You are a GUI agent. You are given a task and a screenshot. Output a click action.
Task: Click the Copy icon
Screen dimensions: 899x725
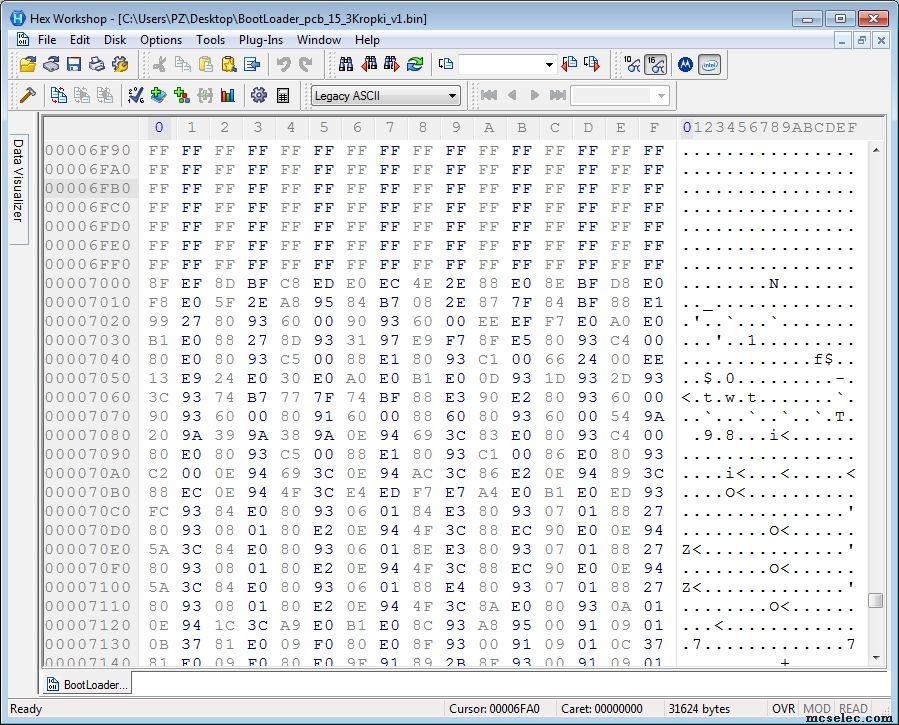pyautogui.click(x=183, y=64)
